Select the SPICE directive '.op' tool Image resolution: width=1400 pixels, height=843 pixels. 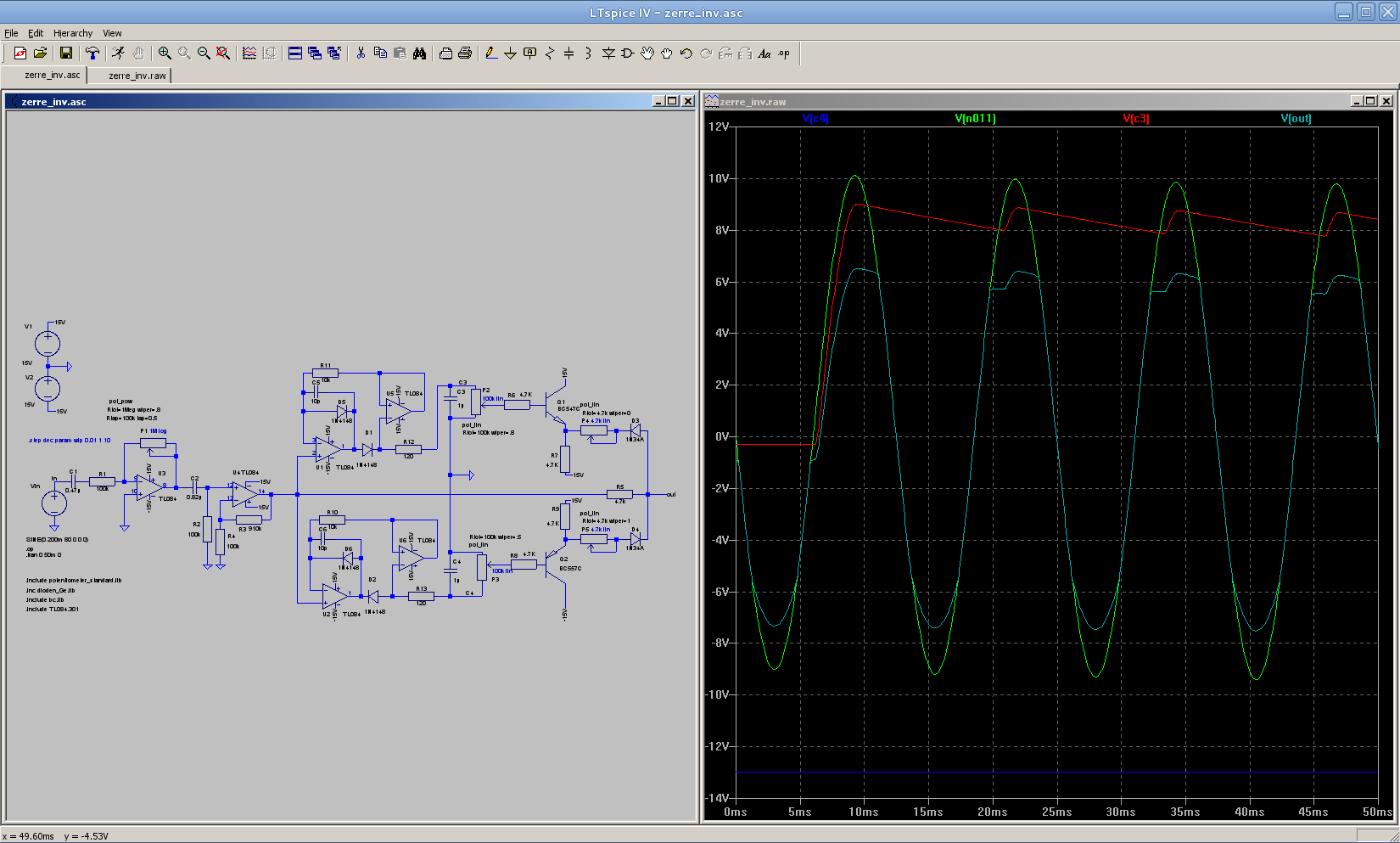click(784, 53)
